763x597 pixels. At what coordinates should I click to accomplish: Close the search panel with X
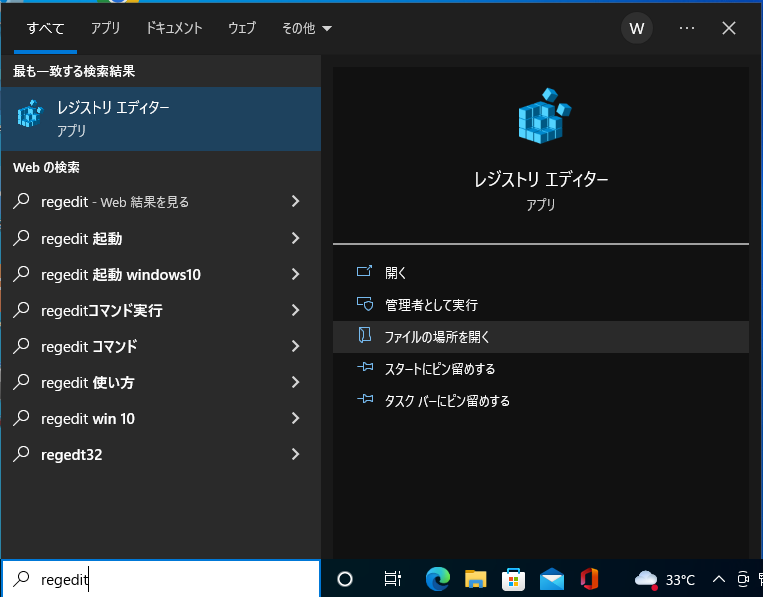728,28
